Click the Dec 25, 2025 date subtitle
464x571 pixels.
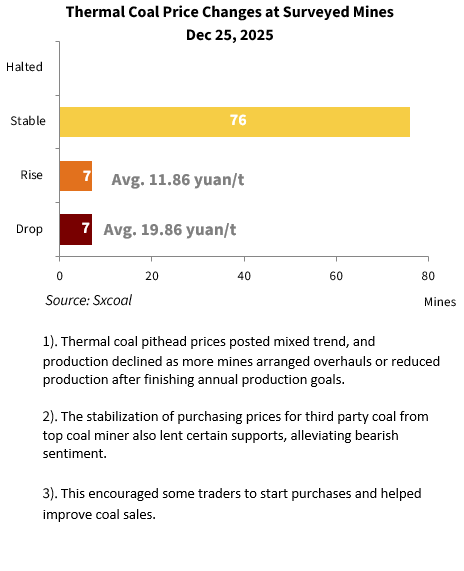coord(230,35)
